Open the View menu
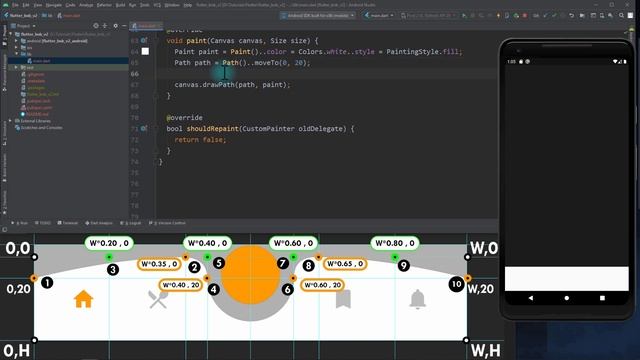The image size is (640, 360). pos(38,5)
